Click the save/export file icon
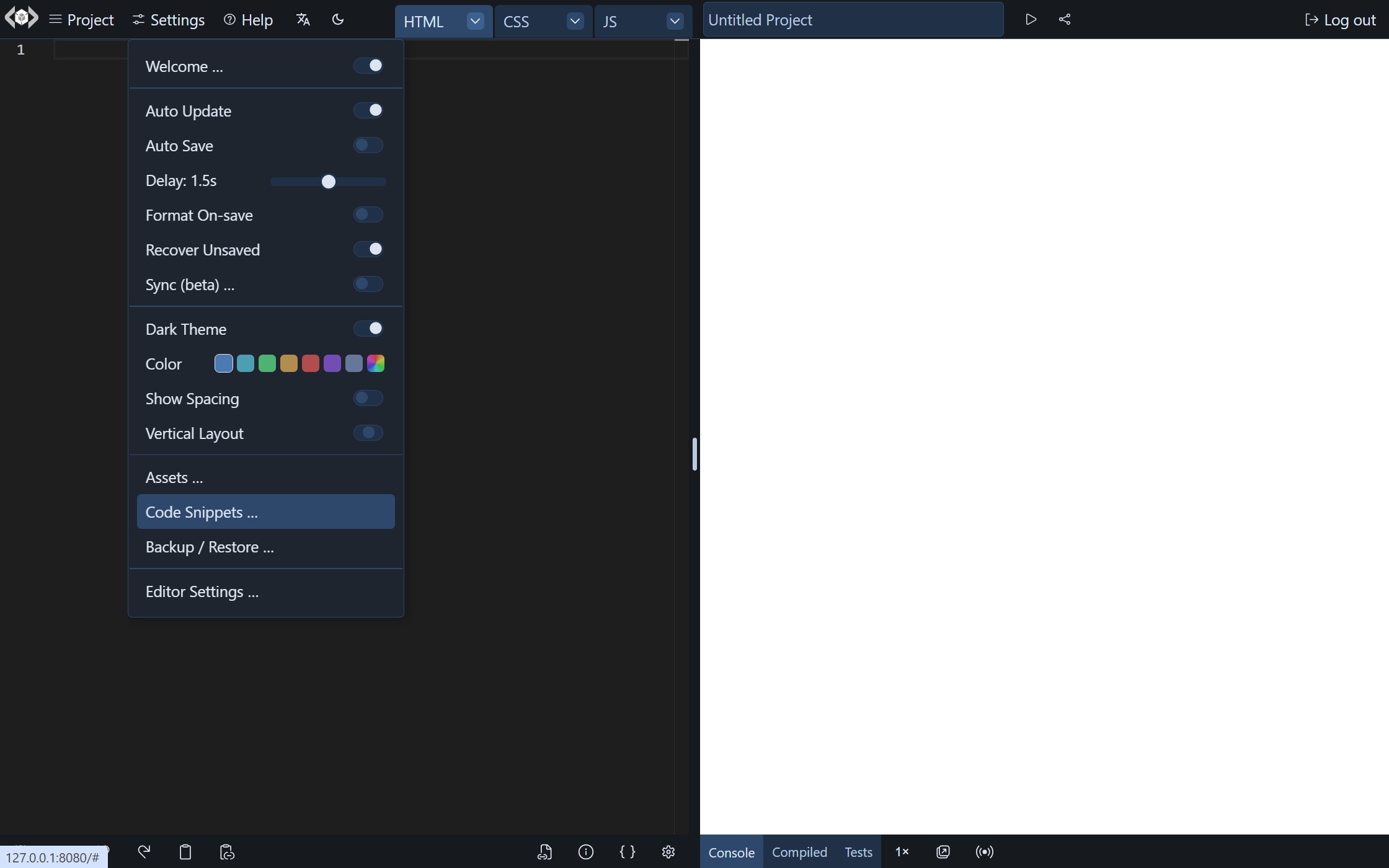 544,851
